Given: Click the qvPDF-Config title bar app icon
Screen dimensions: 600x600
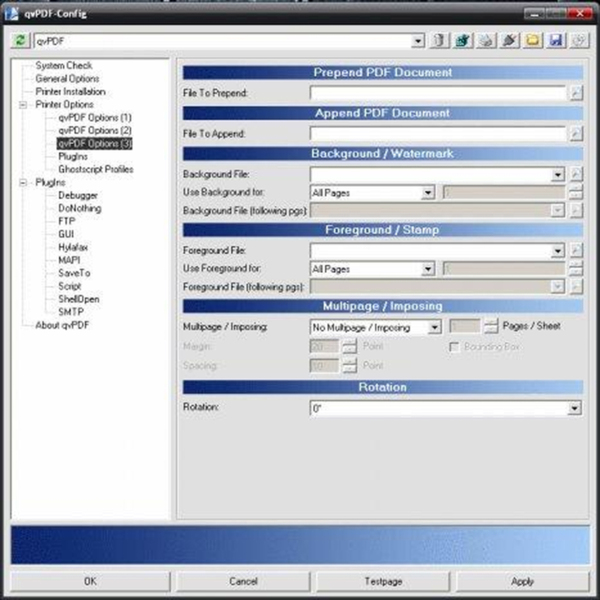Looking at the screenshot, I should point(11,13).
